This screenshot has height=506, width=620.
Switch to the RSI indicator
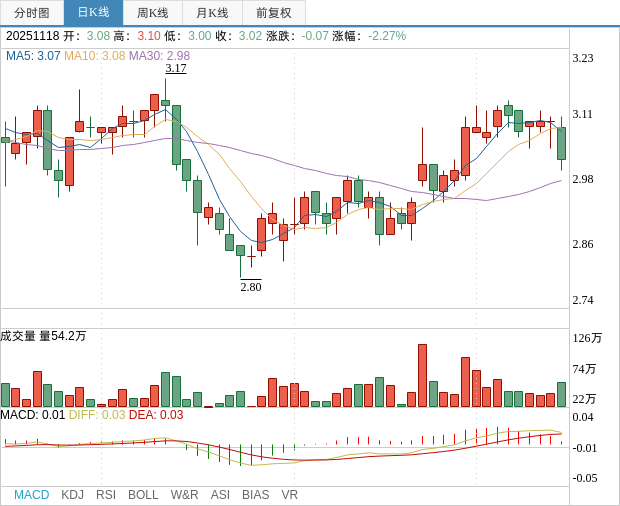pyautogui.click(x=106, y=495)
